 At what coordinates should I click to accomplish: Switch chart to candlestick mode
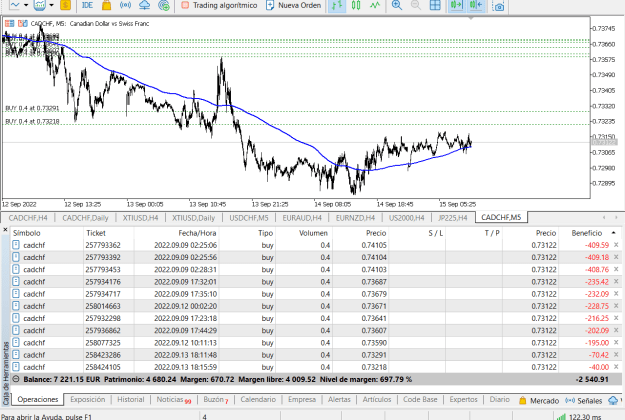[356, 5]
